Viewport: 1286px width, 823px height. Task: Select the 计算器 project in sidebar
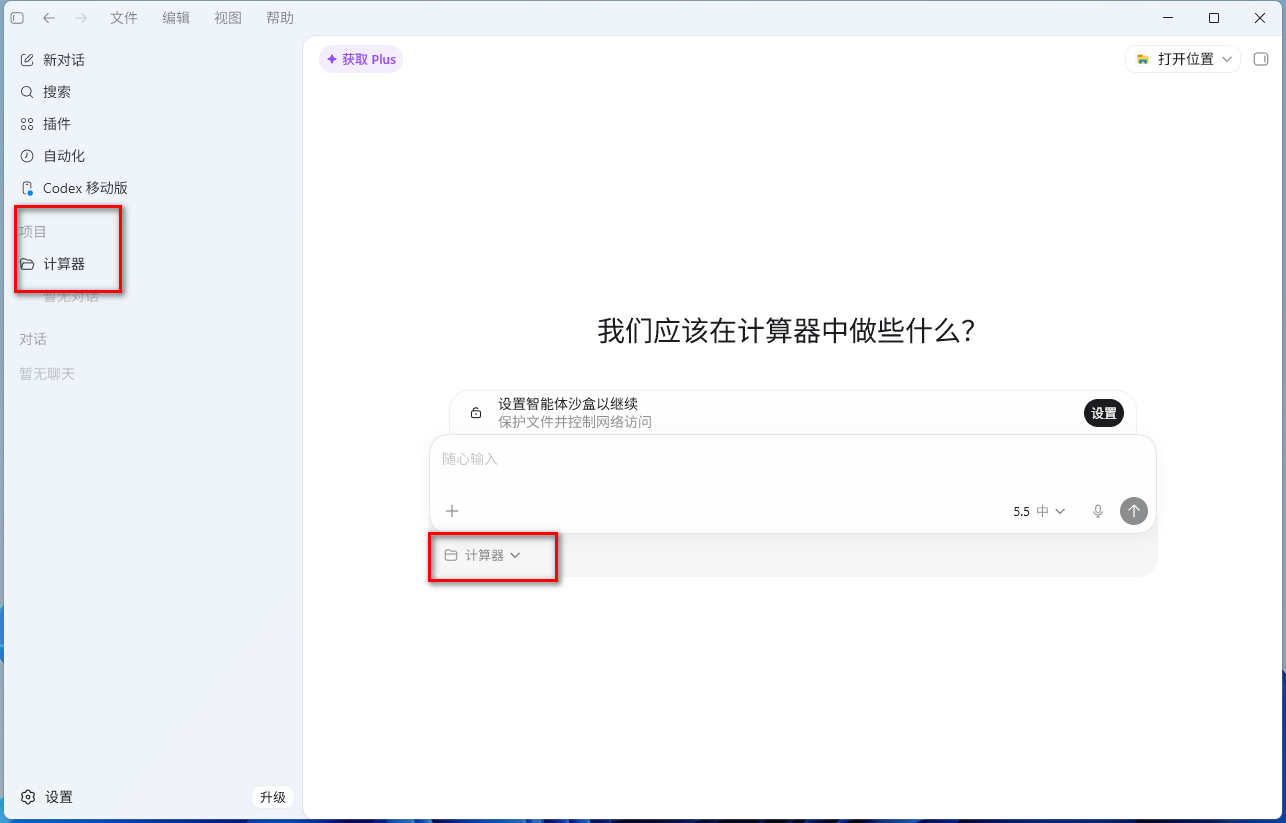(152, 264)
